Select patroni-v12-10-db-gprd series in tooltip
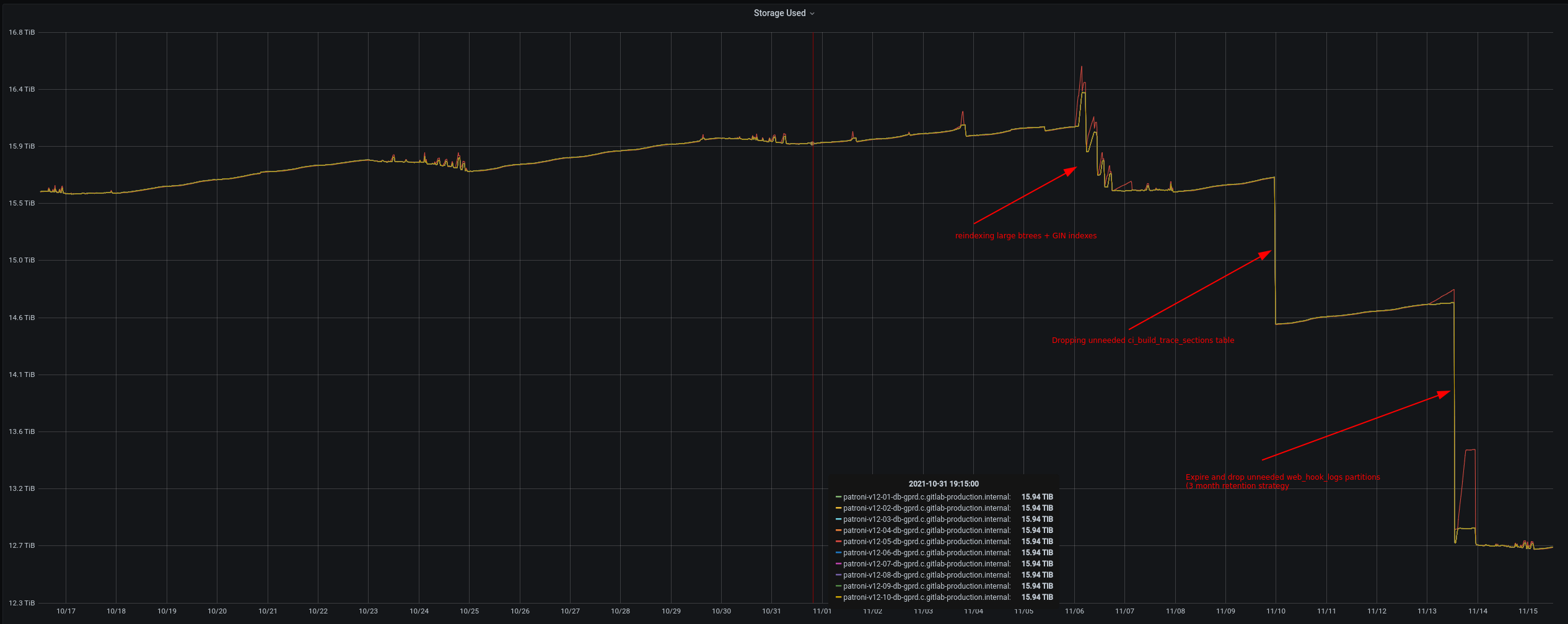The height and width of the screenshot is (624, 1568). 944,597
